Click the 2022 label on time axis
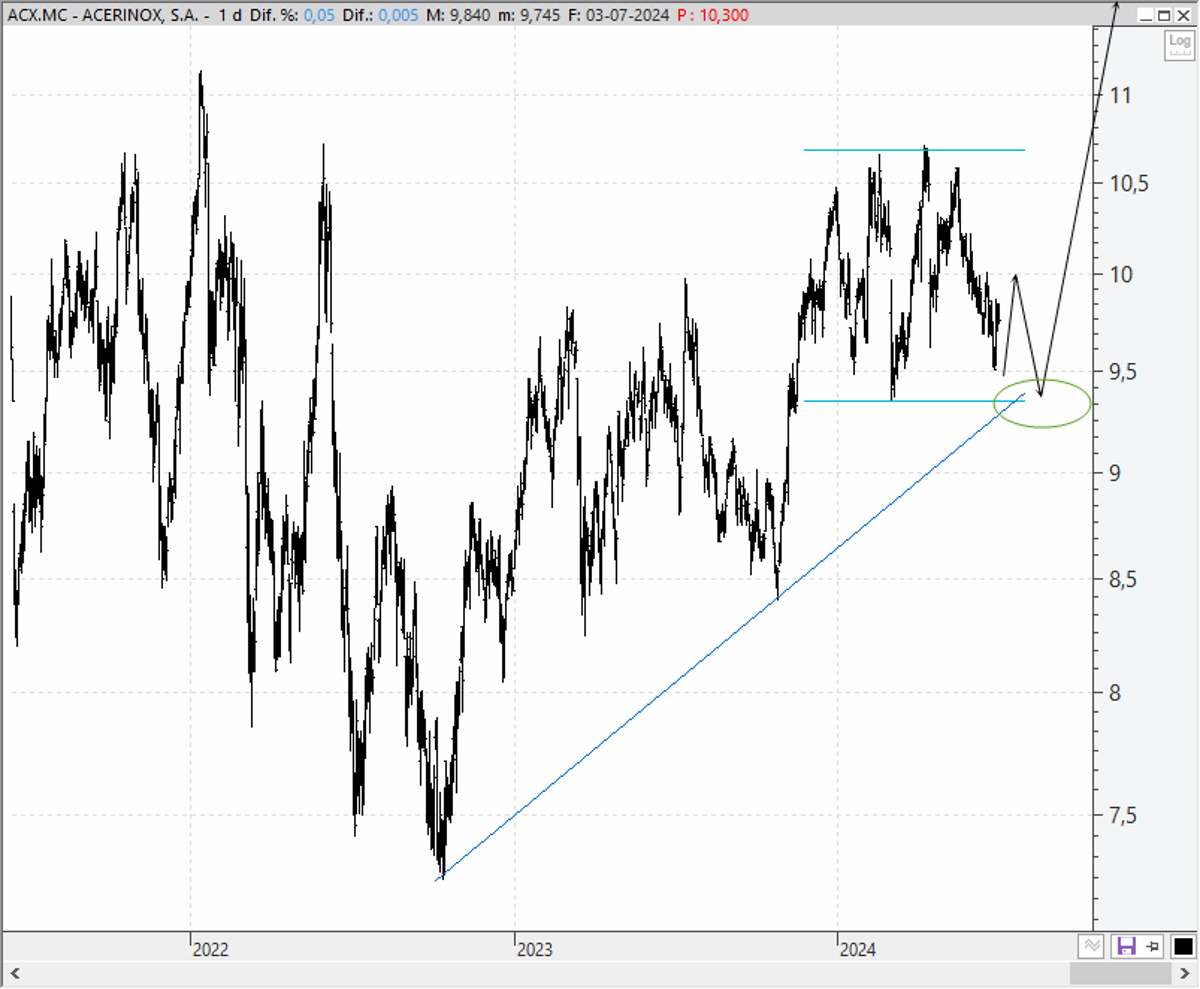The image size is (1200, 989). click(211, 950)
